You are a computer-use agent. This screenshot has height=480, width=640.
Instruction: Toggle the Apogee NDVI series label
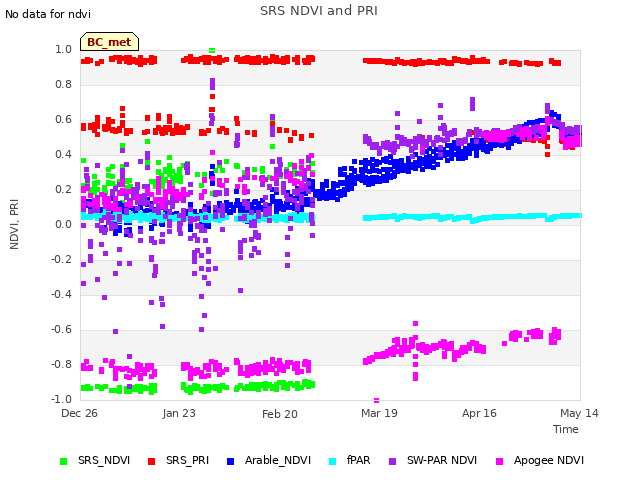point(549,460)
